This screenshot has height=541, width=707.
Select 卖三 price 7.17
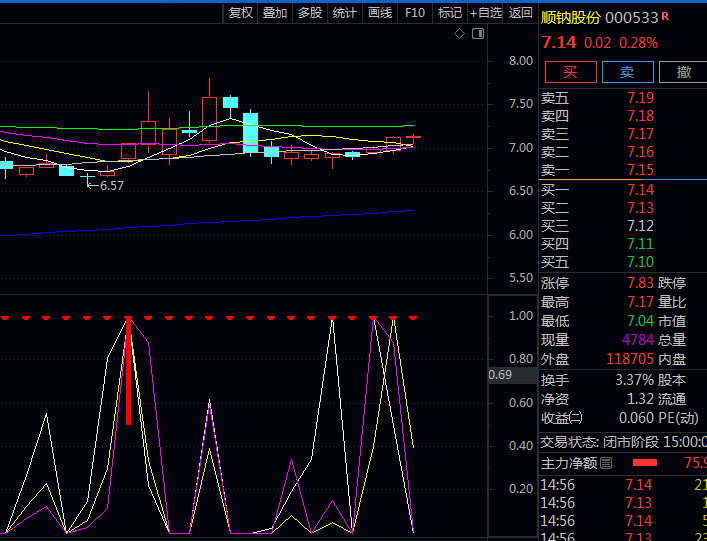(x=641, y=134)
